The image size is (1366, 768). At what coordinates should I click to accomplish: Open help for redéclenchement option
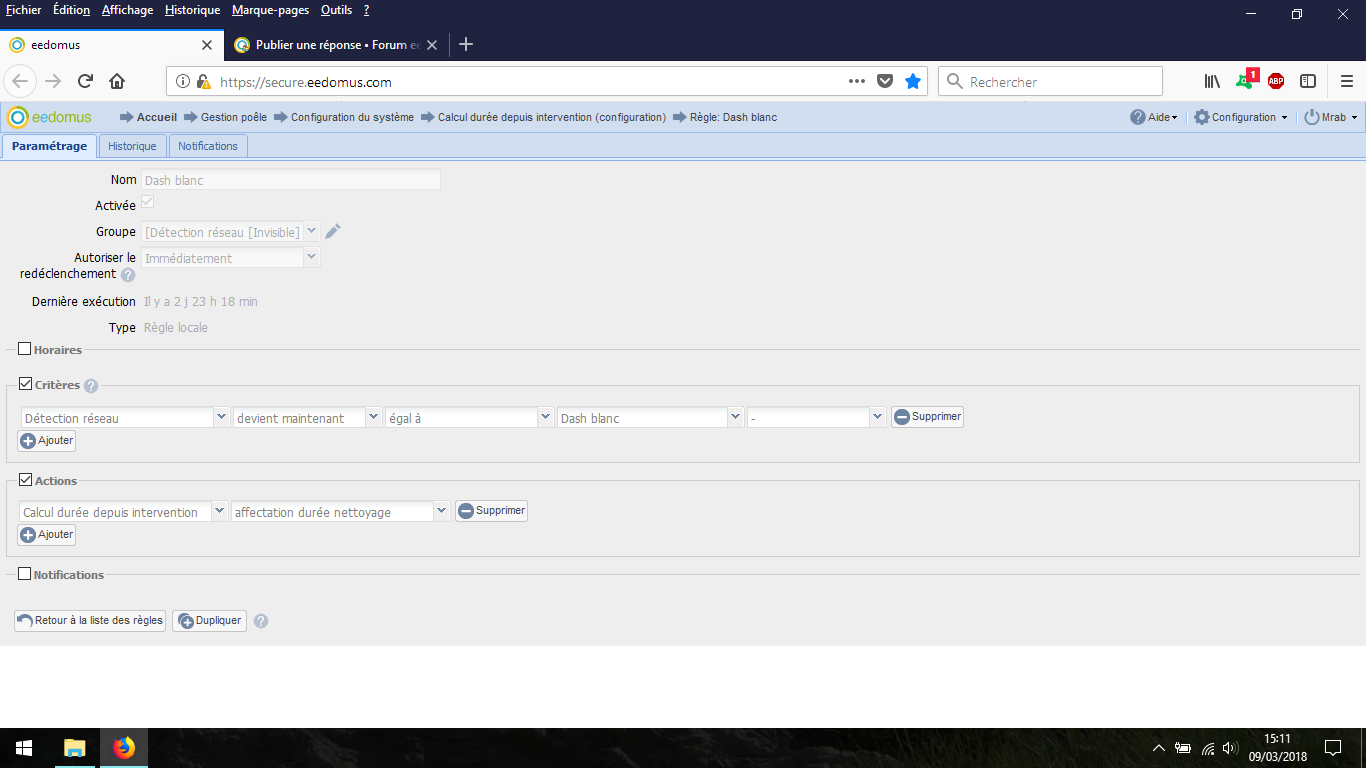128,274
